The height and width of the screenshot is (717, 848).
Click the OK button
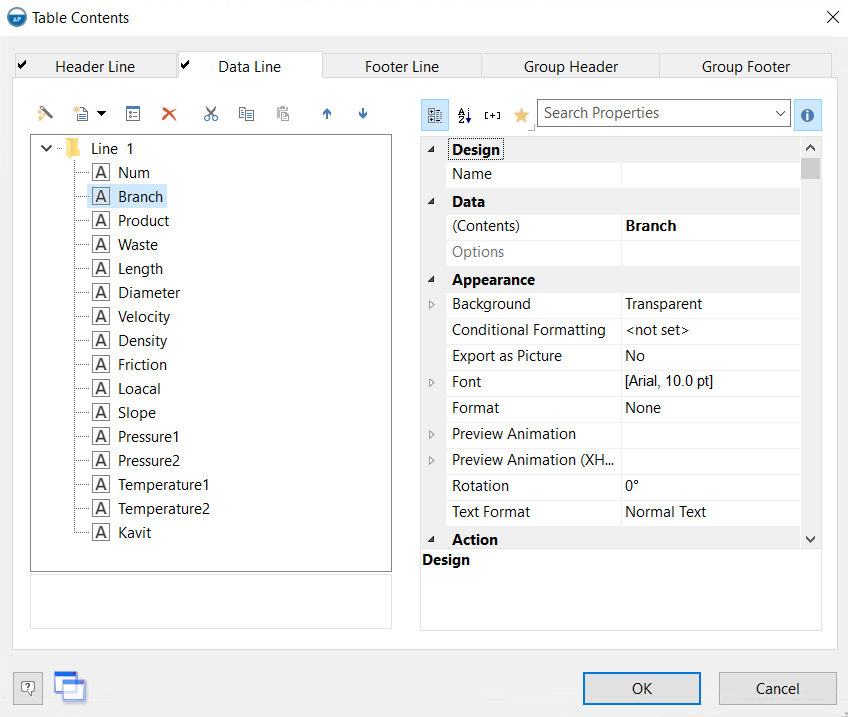click(x=641, y=688)
